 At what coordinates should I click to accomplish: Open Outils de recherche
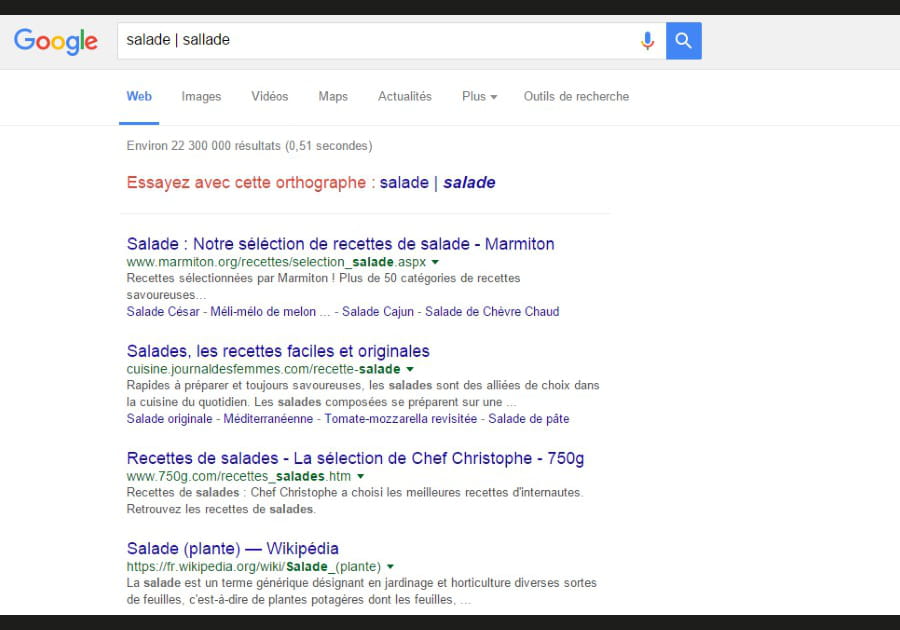coord(576,96)
